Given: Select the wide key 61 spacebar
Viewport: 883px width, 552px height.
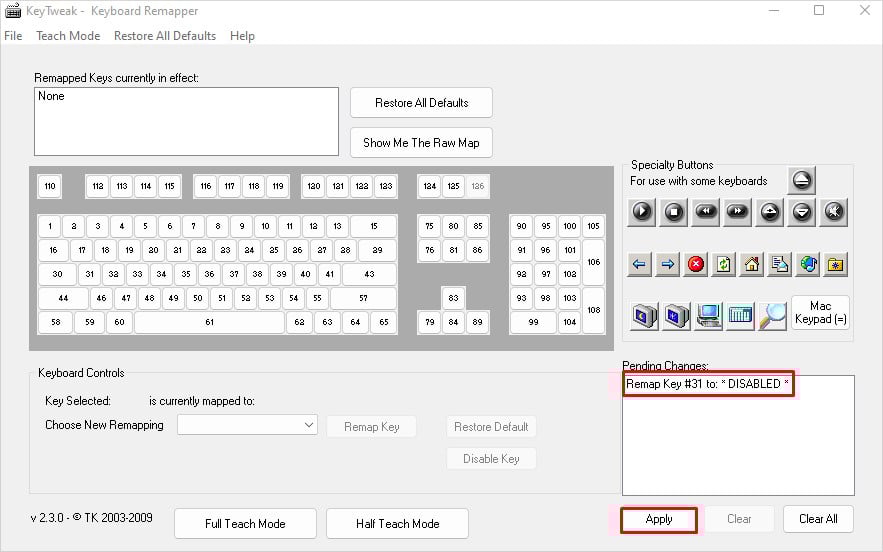Looking at the screenshot, I should point(209,322).
